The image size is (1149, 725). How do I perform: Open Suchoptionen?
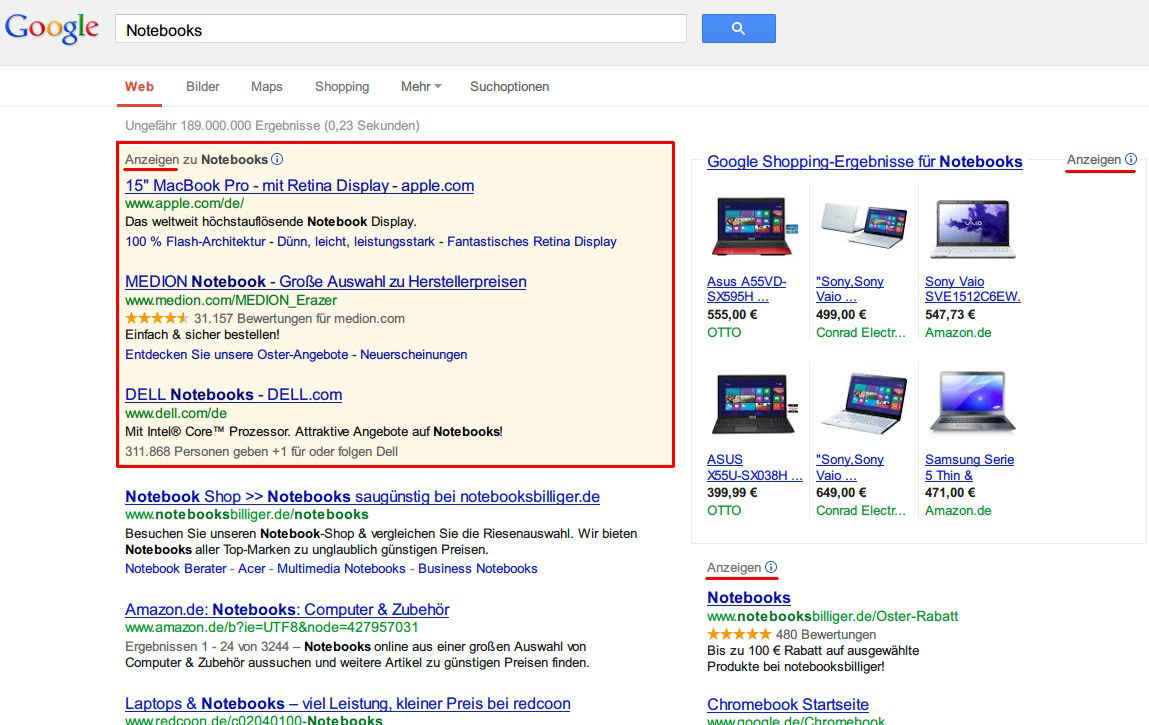tap(509, 87)
